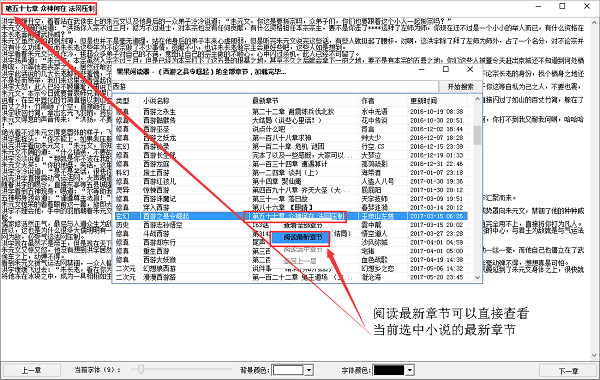Go to previous chapter with 上一章 button

[31, 370]
